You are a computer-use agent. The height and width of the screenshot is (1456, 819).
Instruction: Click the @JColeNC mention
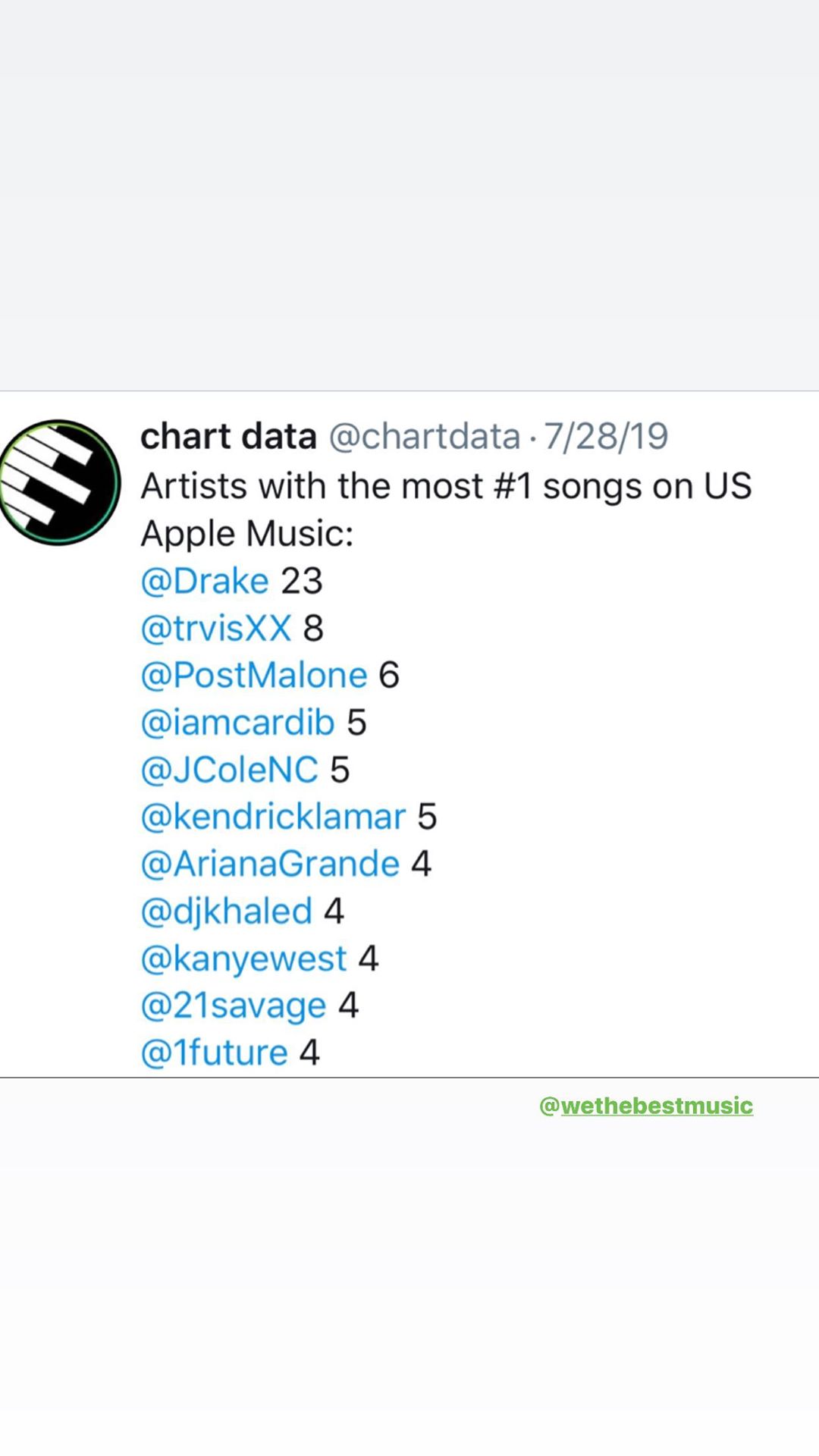[x=229, y=770]
